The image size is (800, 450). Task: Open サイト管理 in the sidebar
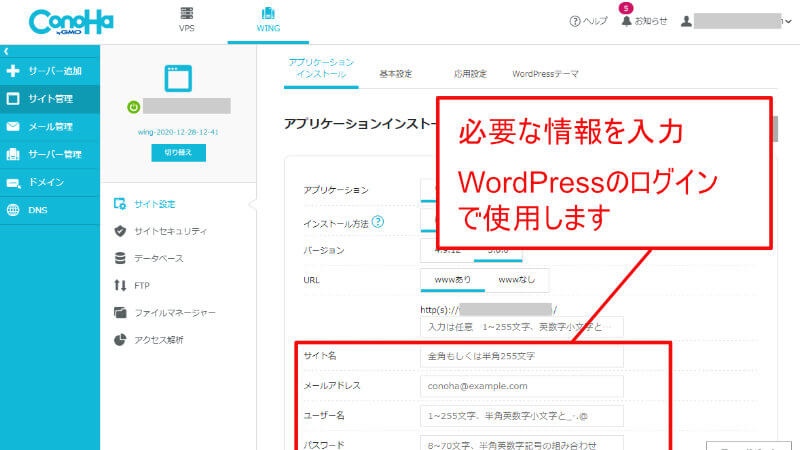(x=50, y=98)
